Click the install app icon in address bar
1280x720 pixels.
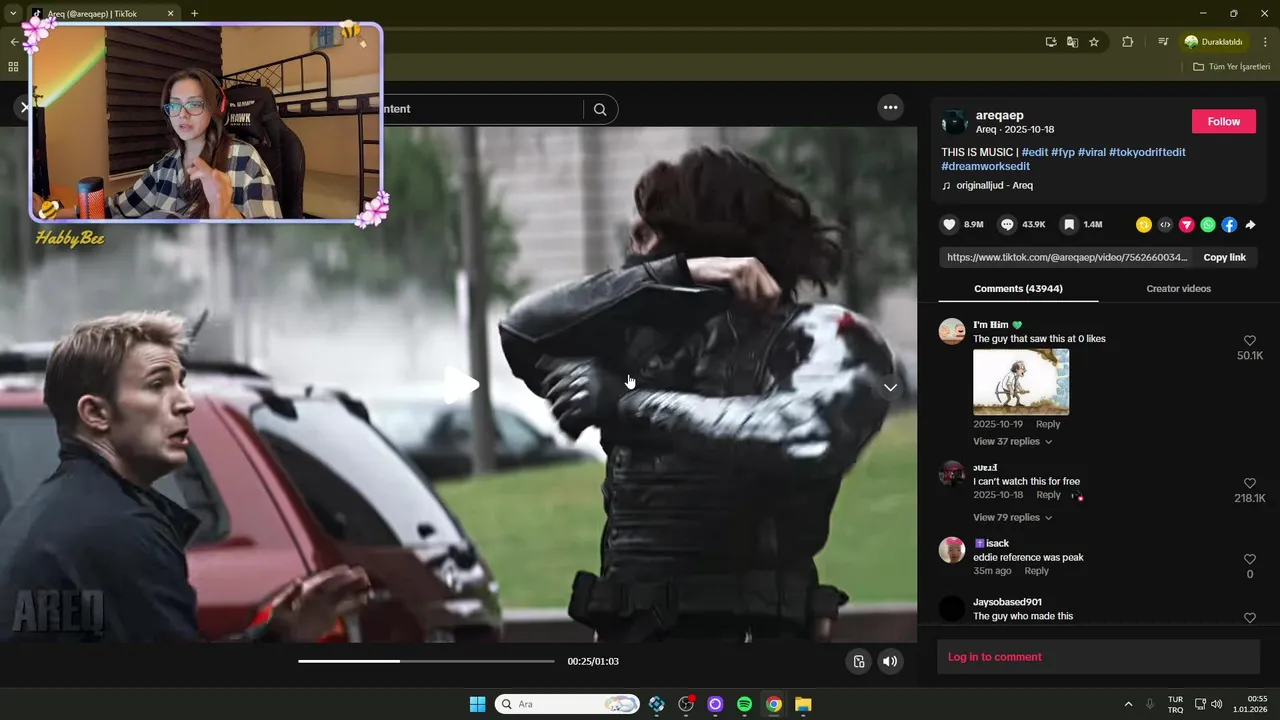1050,42
